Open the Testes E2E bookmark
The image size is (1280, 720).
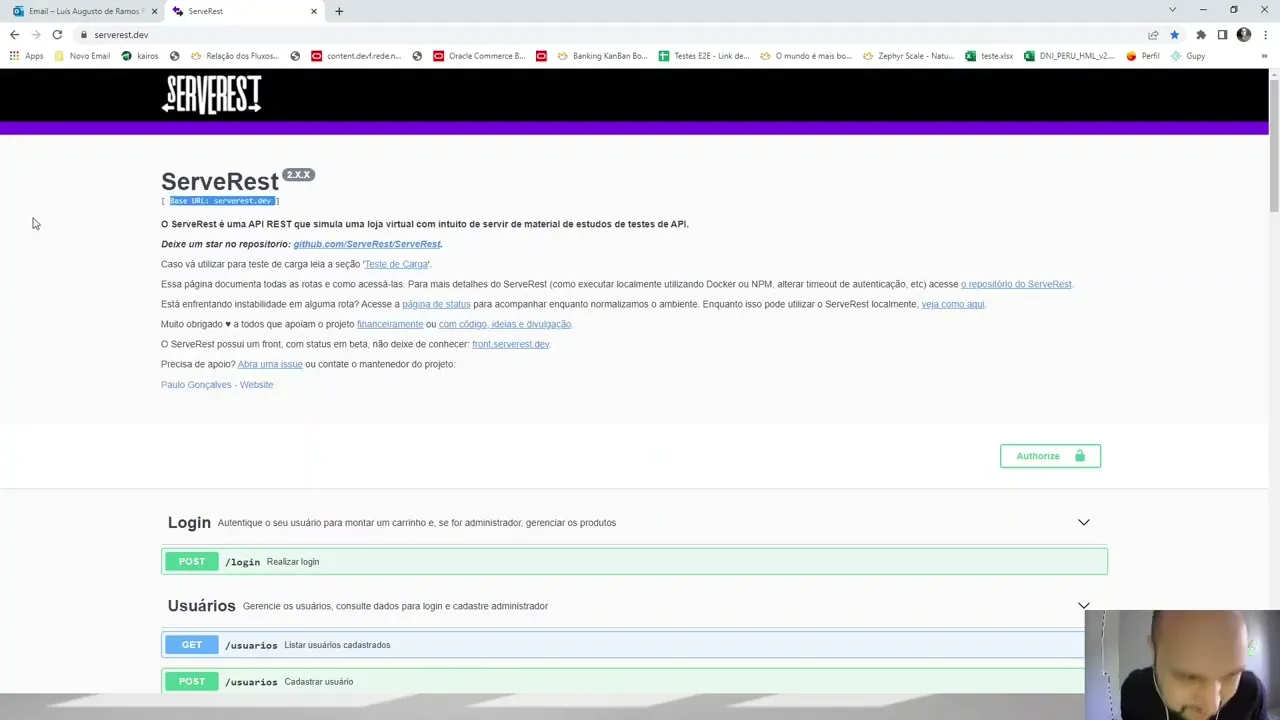coord(704,56)
